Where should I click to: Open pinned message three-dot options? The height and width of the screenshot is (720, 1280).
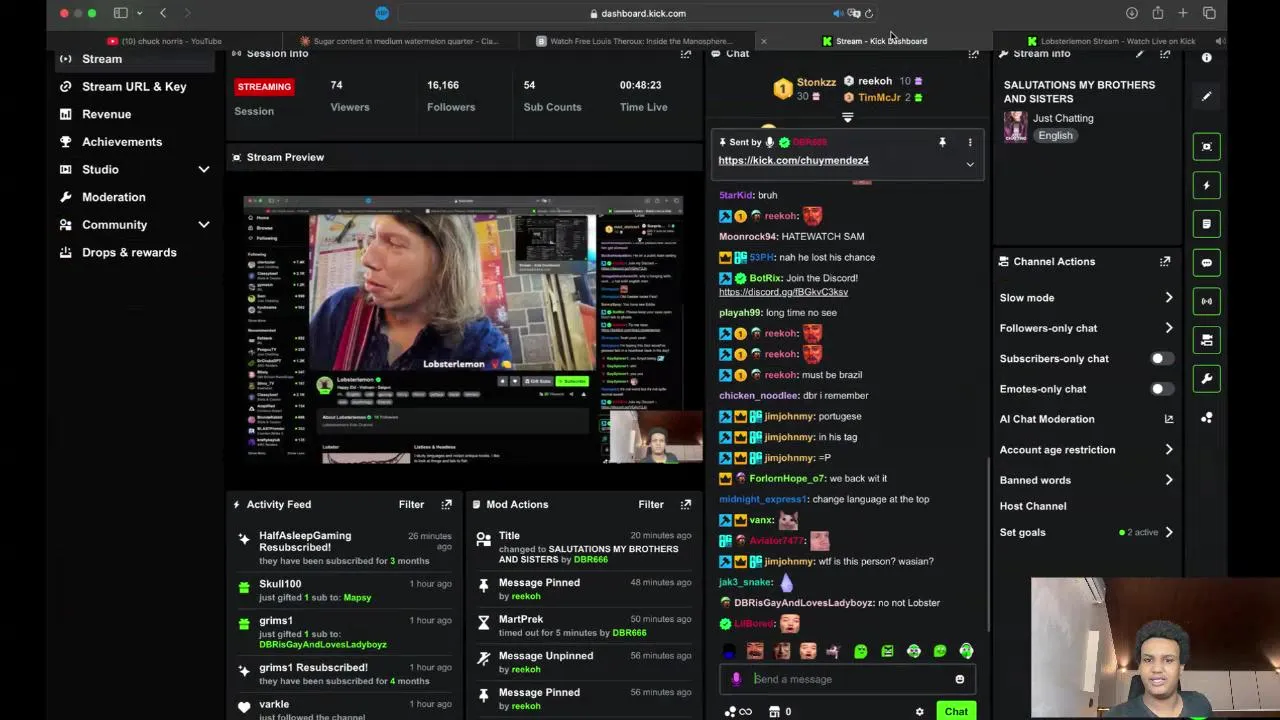point(970,143)
